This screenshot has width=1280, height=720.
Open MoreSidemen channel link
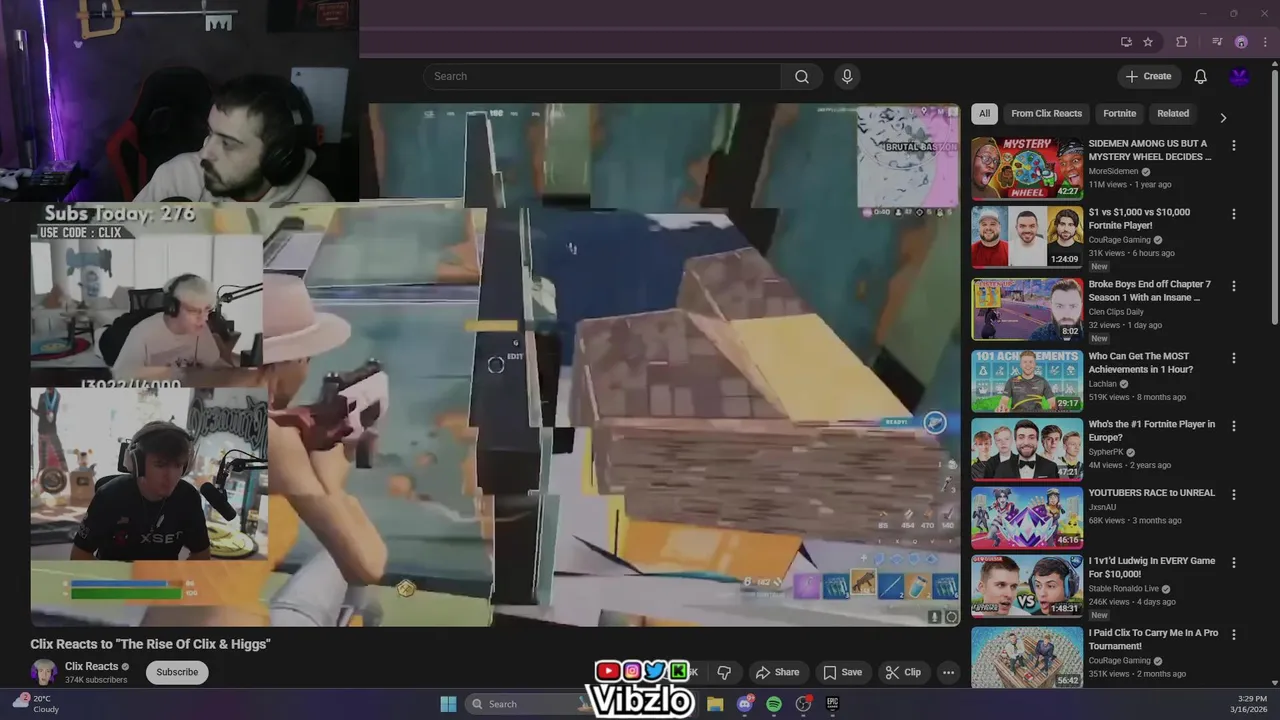(1113, 171)
